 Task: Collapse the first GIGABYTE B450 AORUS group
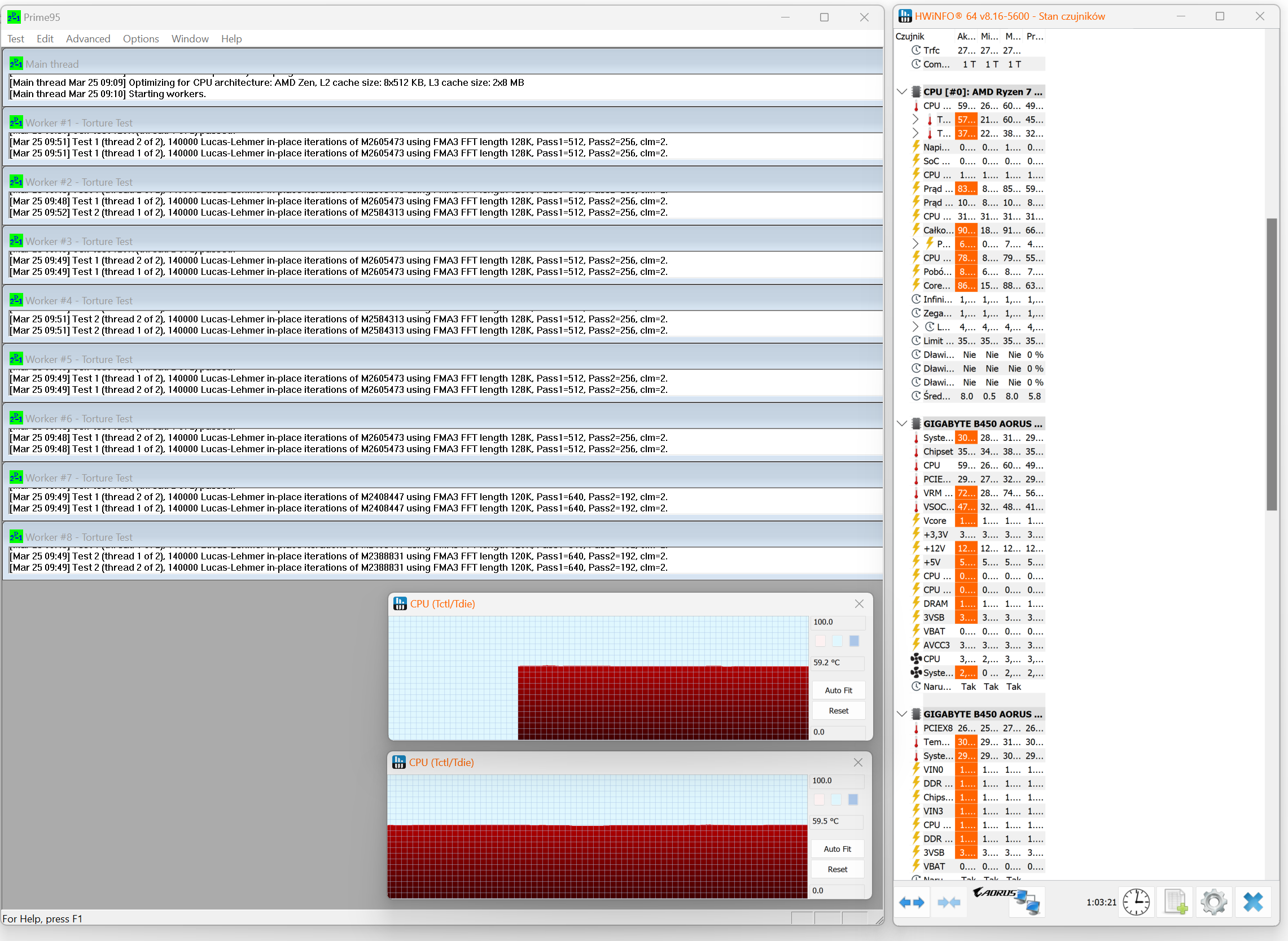(902, 424)
